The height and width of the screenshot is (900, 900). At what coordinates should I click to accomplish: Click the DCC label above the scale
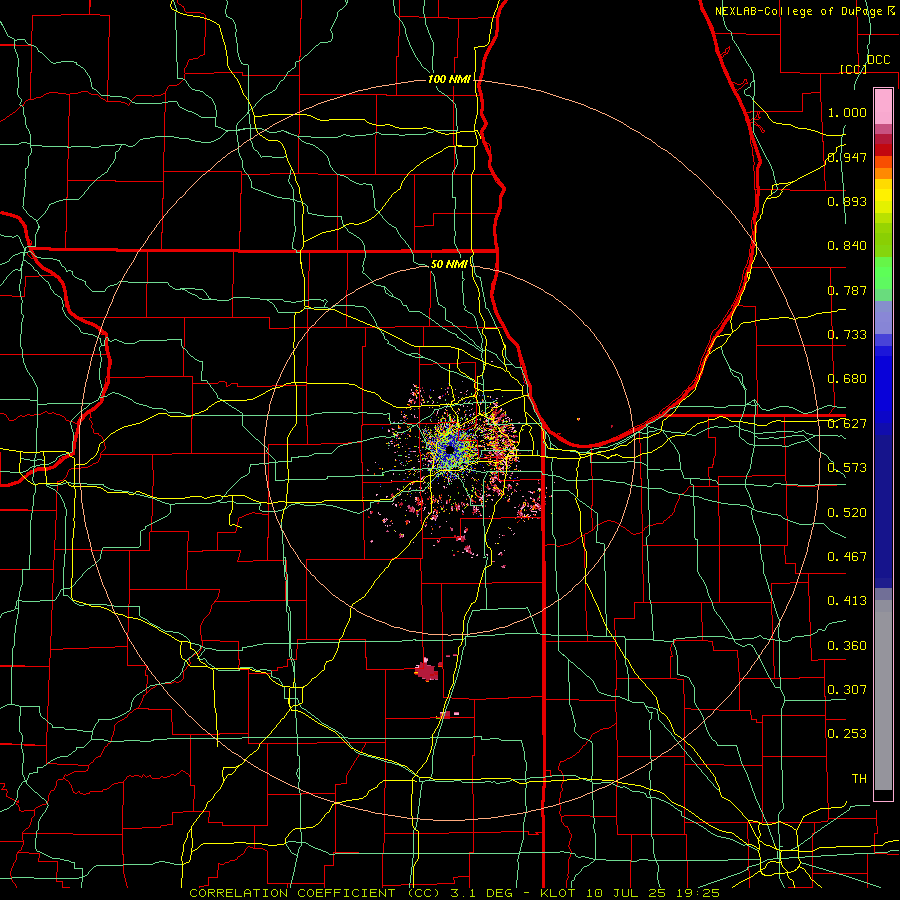(x=878, y=60)
